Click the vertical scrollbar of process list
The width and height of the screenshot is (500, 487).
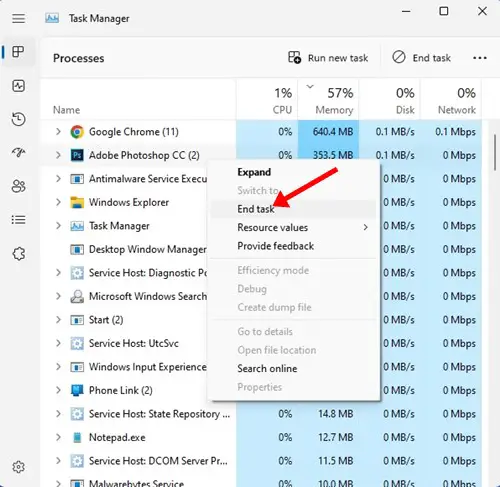point(495,153)
